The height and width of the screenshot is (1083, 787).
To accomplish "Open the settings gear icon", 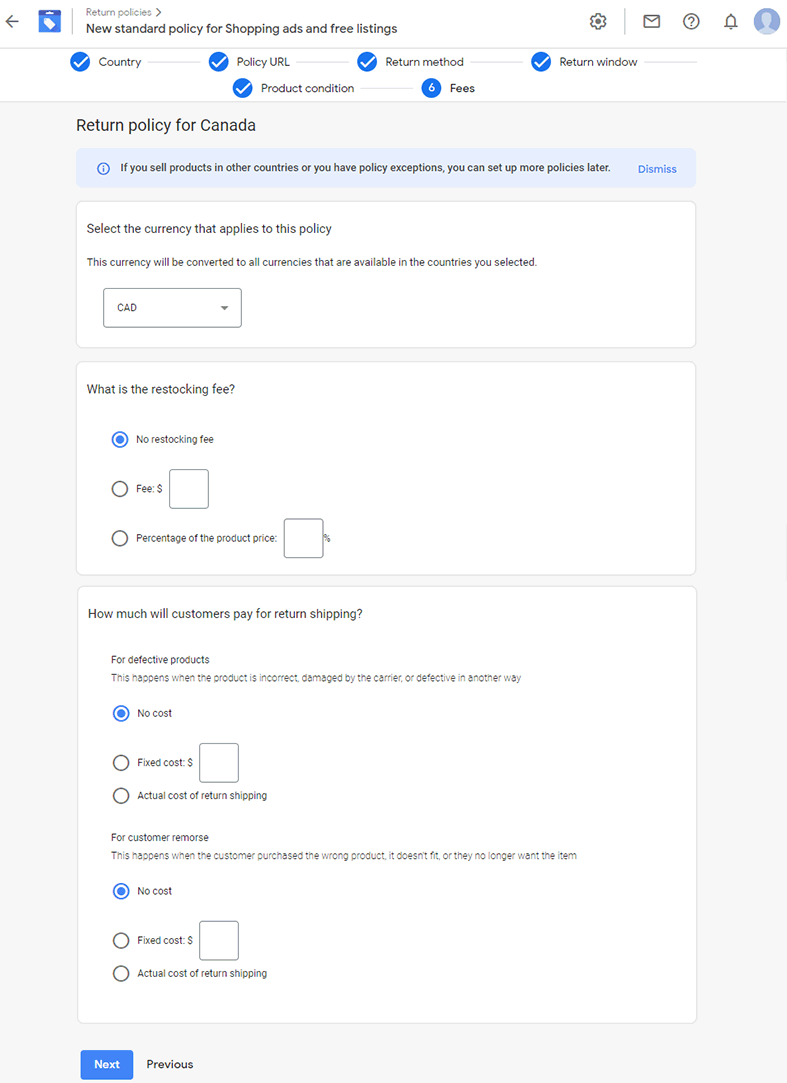I will tap(598, 21).
